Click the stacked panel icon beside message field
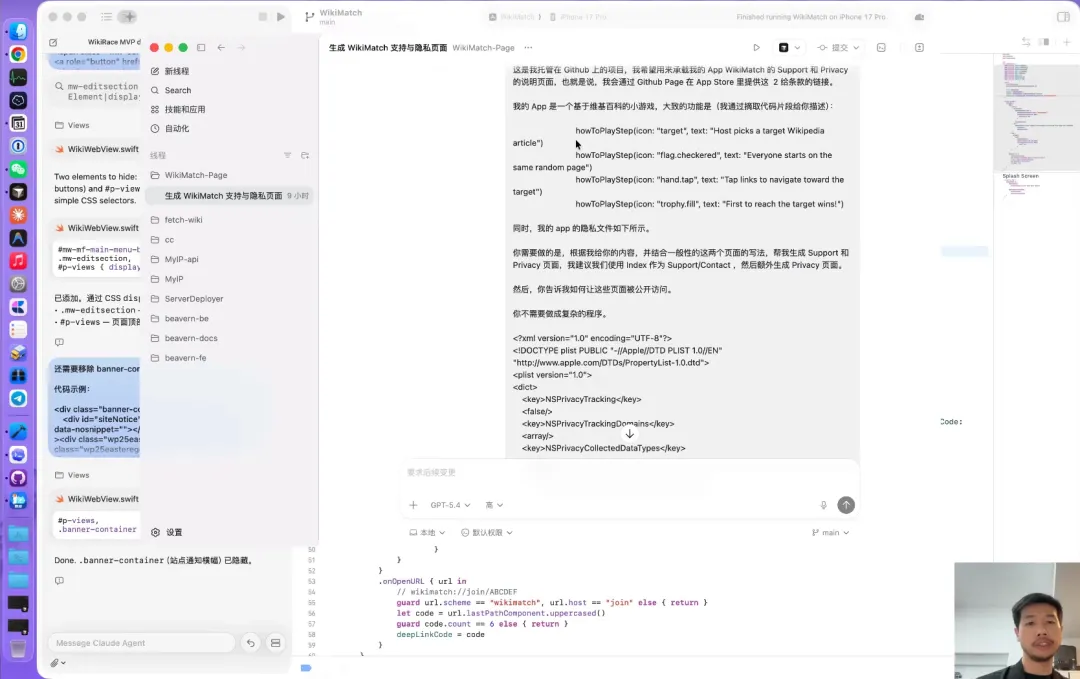 276,643
